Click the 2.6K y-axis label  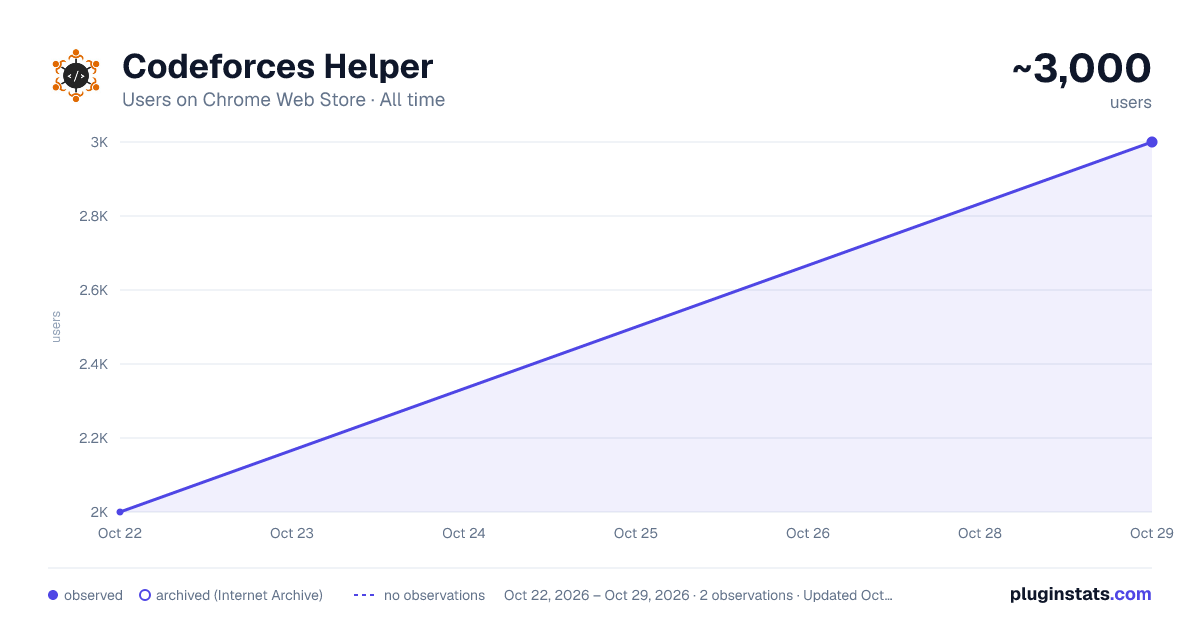point(94,290)
